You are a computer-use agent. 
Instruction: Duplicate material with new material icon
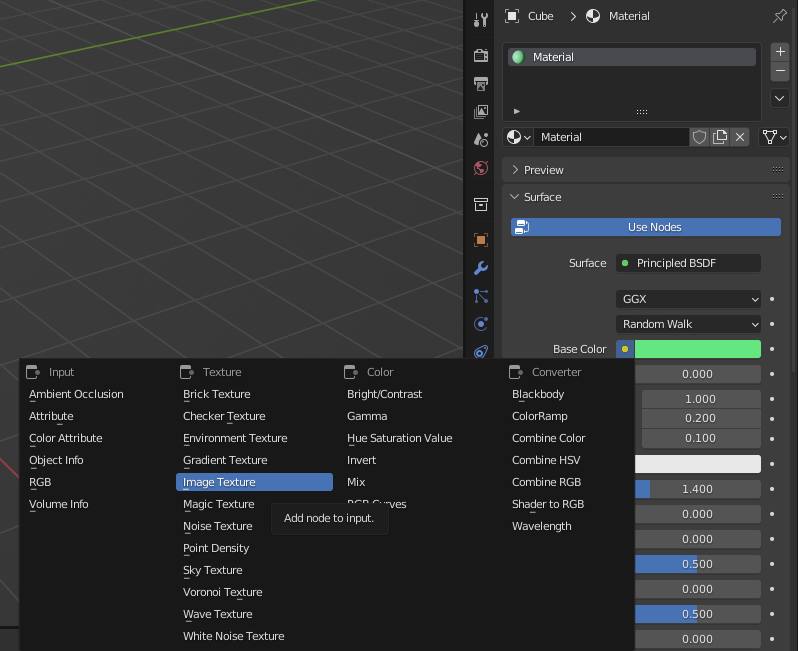coord(720,137)
